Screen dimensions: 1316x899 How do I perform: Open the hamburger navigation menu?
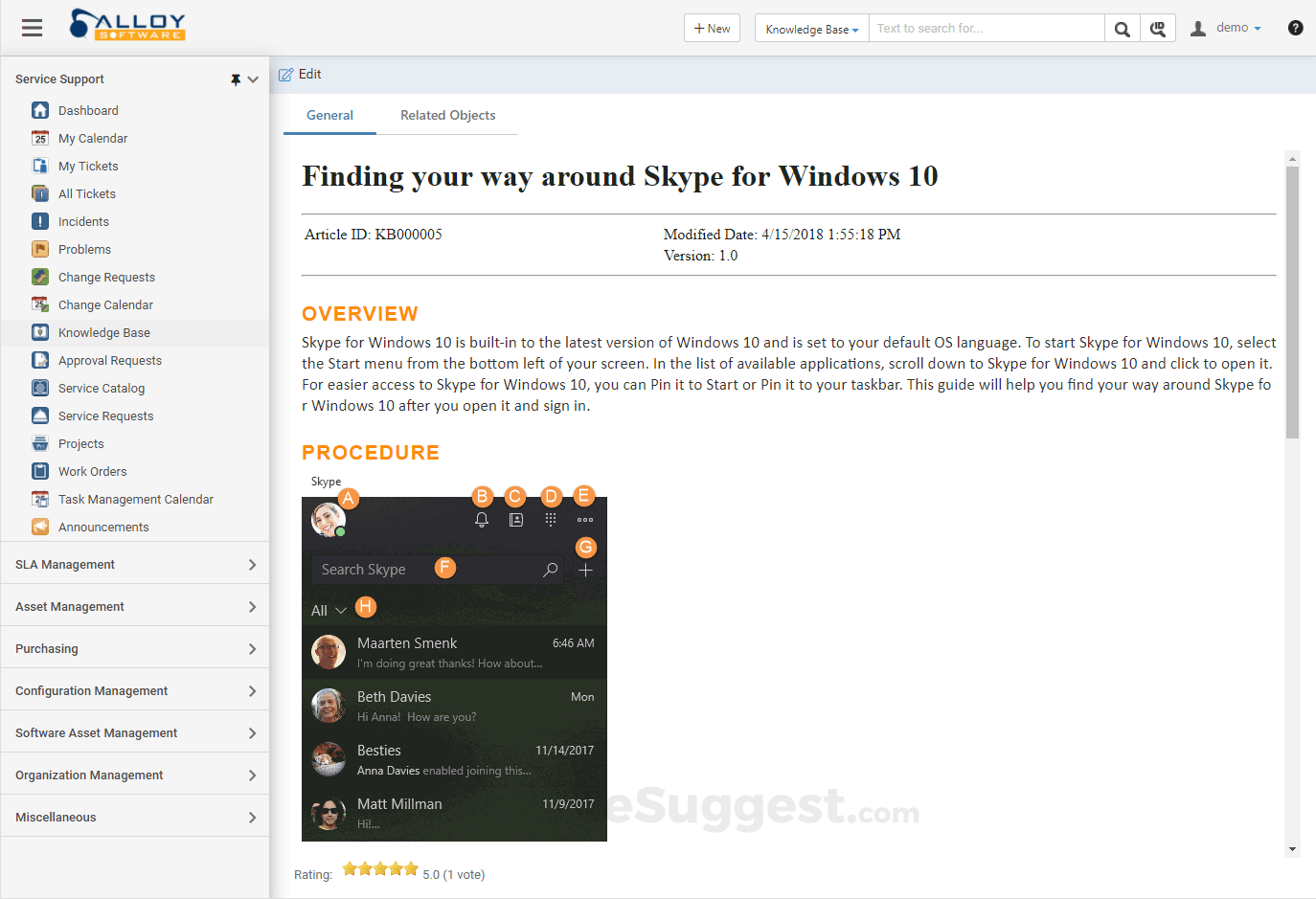pos(33,28)
